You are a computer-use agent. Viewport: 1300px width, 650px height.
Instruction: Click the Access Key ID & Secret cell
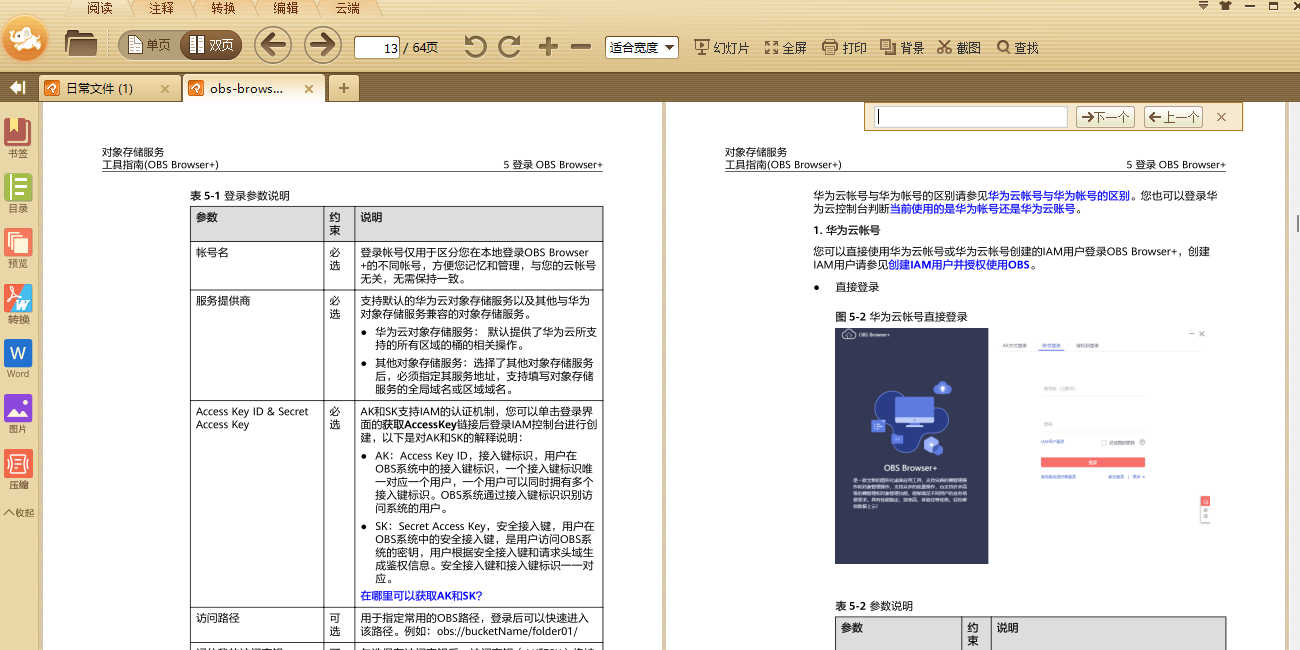[257, 504]
